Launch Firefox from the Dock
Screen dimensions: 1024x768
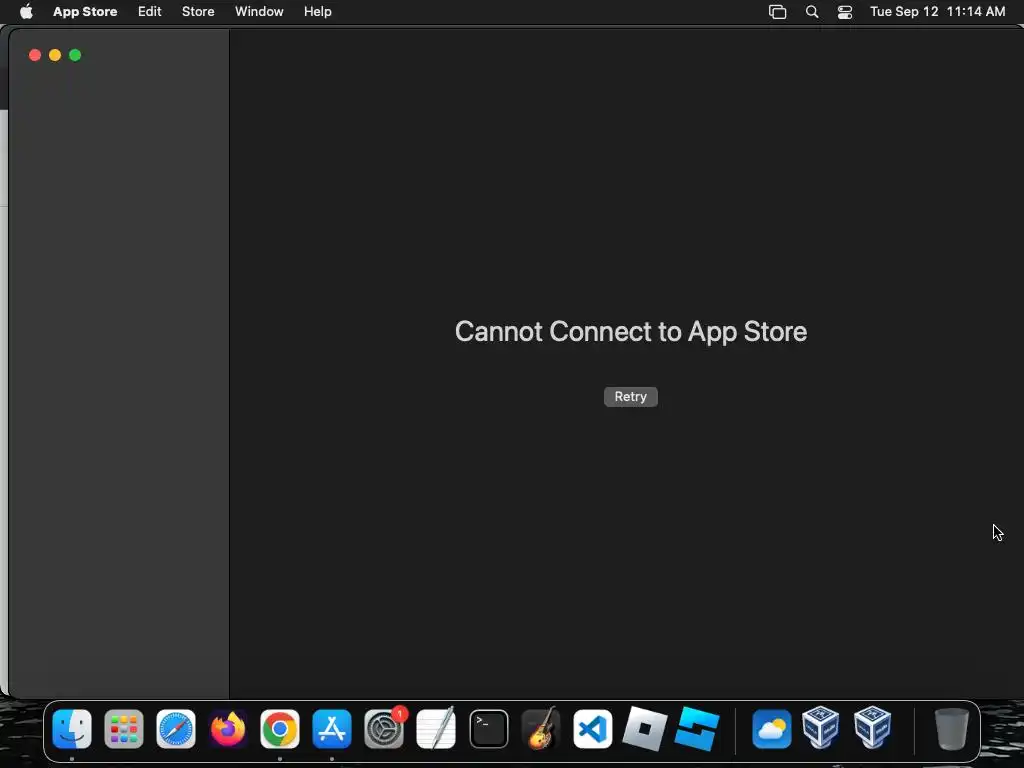pyautogui.click(x=228, y=729)
